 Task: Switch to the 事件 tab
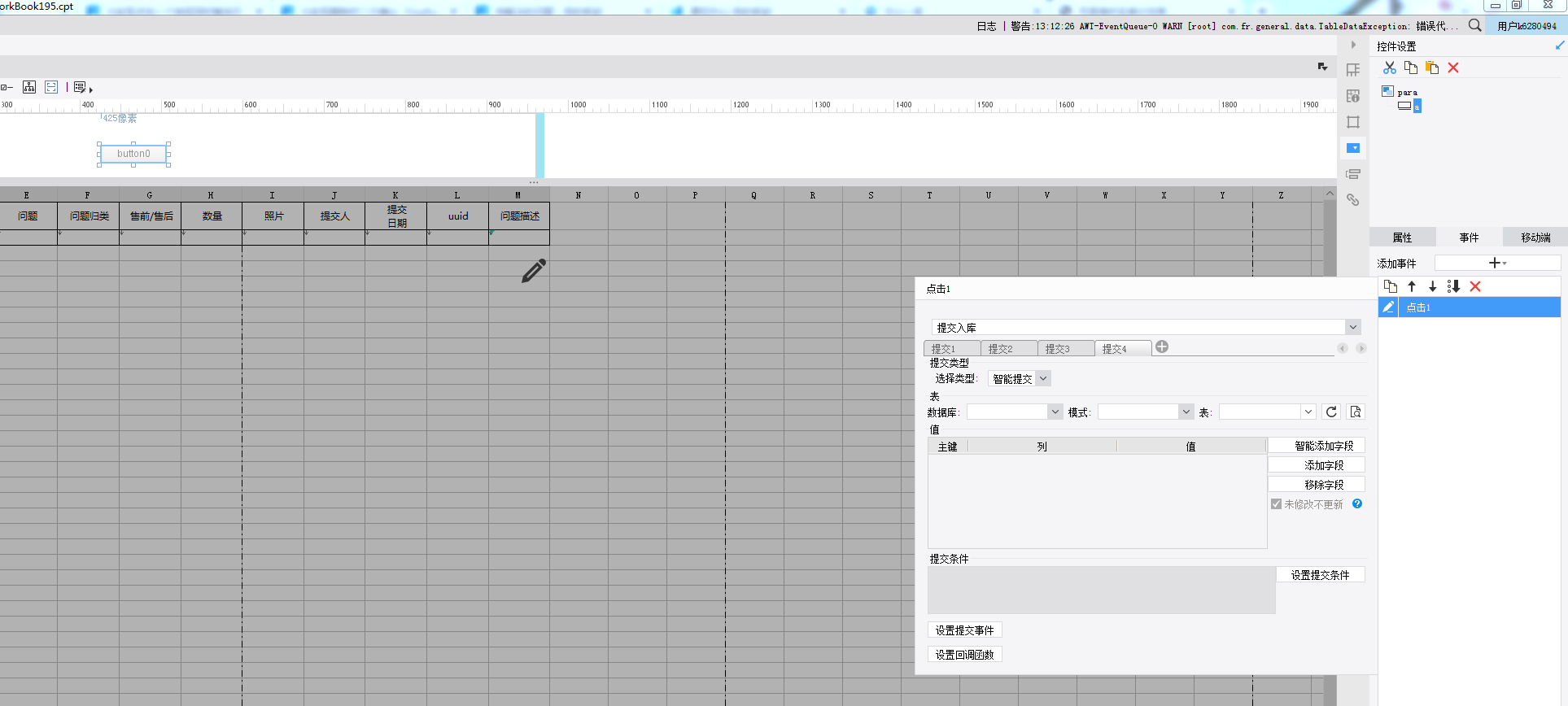click(x=1469, y=238)
